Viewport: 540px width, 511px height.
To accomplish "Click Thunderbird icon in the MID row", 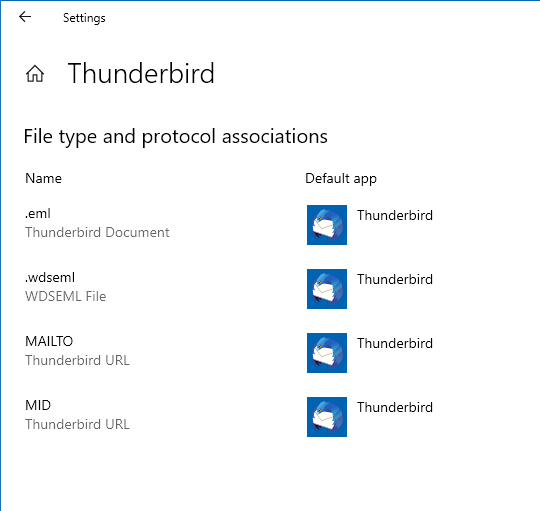I will [327, 417].
